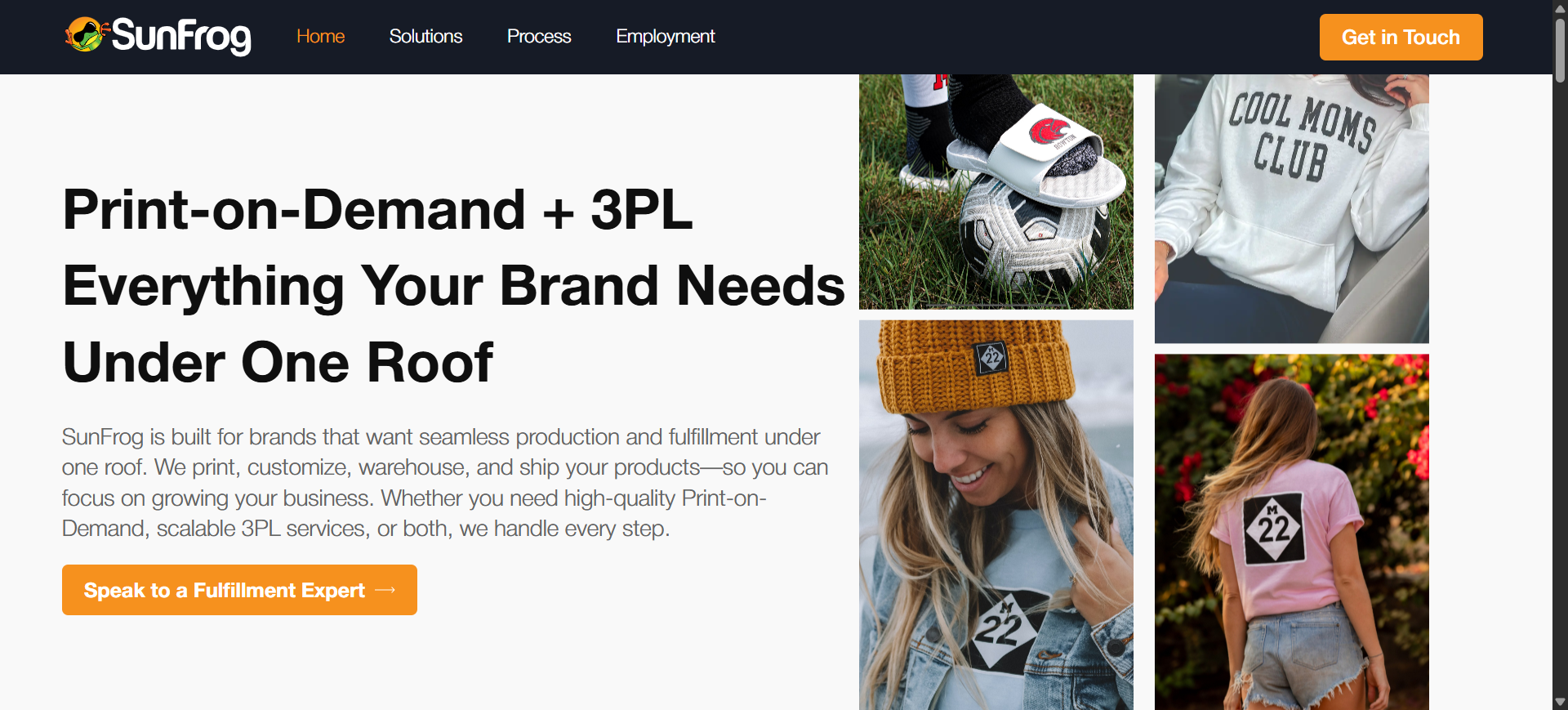Viewport: 1568px width, 710px height.
Task: Click the Get in Touch button
Action: [1401, 37]
